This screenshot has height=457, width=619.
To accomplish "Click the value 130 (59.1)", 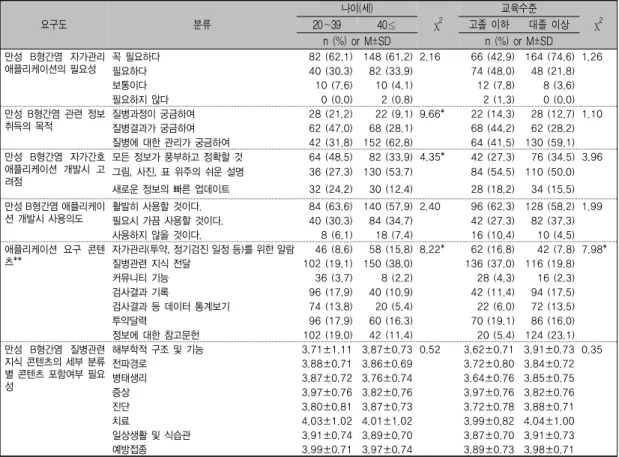I will (x=550, y=142).
